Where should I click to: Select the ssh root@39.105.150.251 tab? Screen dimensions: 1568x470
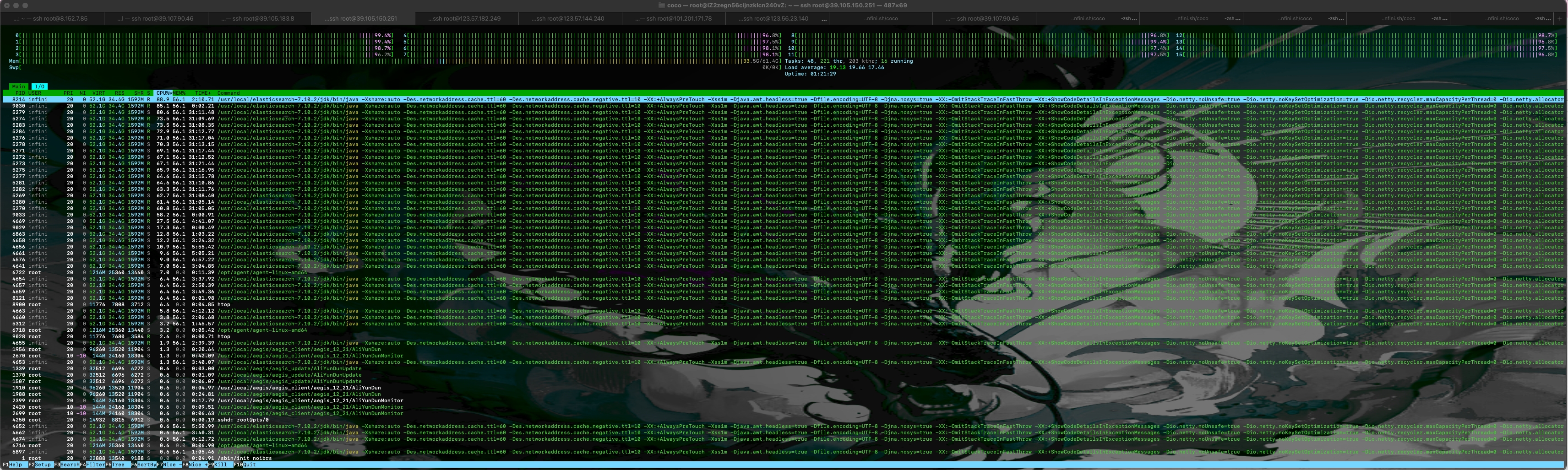click(363, 18)
